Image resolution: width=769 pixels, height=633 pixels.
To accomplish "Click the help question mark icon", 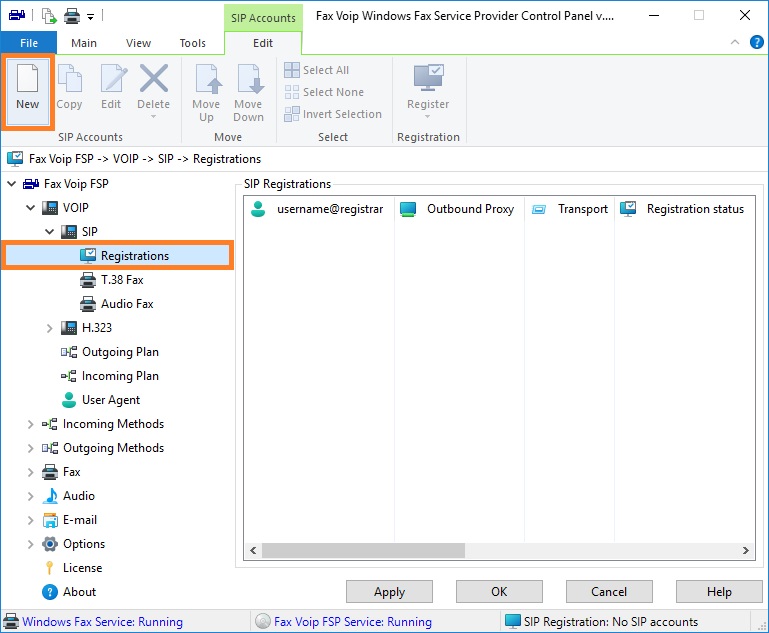I will coord(757,43).
